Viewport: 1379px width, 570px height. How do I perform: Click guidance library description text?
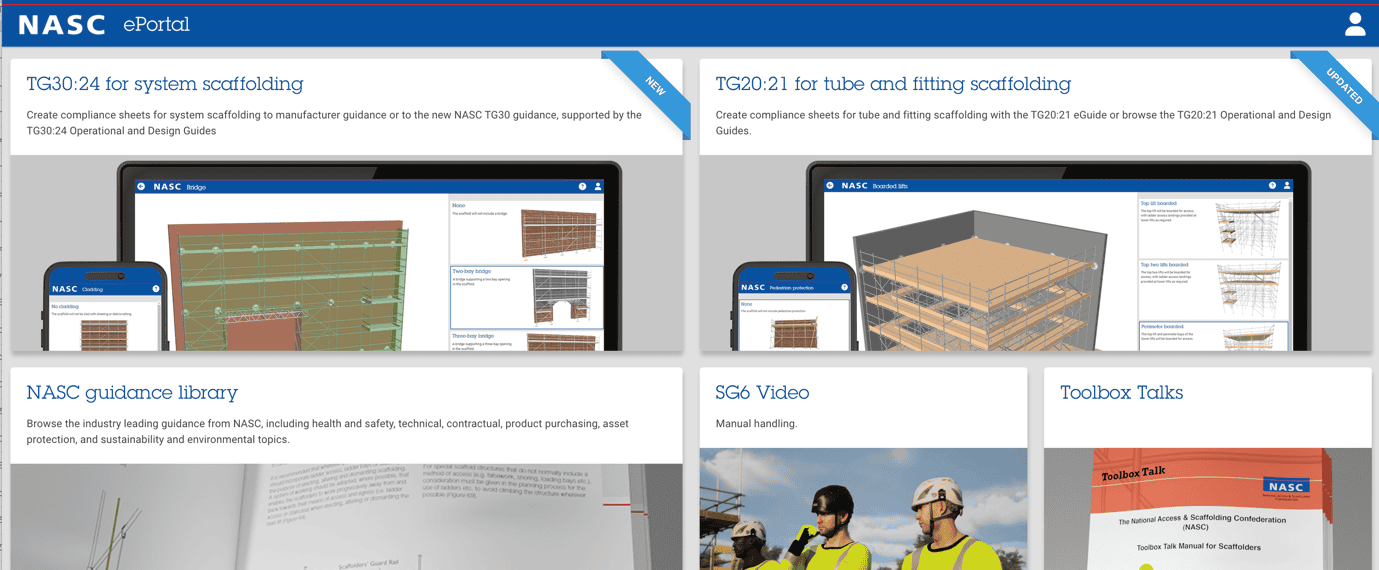(x=327, y=431)
